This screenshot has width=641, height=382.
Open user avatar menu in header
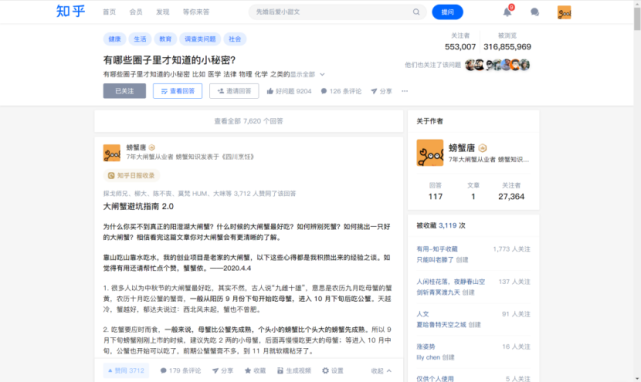click(564, 12)
